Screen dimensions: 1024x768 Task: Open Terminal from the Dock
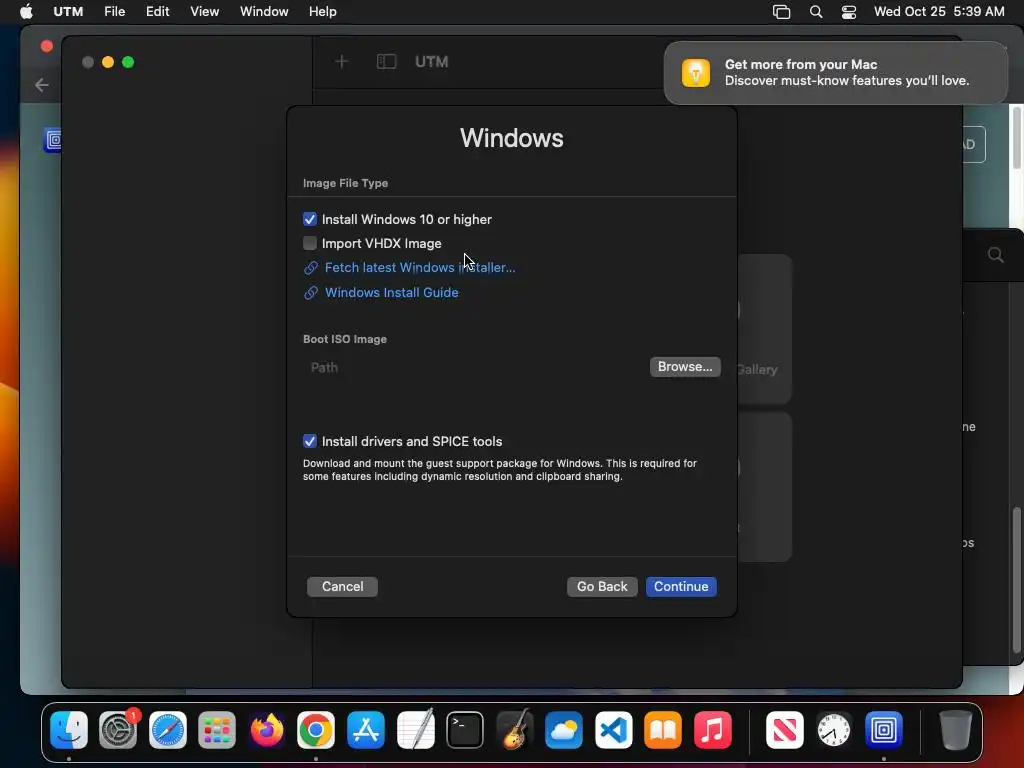(x=465, y=729)
